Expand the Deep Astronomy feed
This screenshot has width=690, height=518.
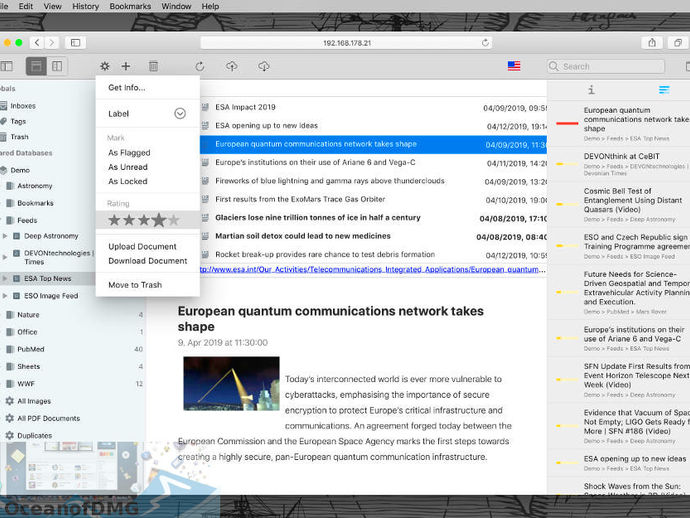coord(5,236)
